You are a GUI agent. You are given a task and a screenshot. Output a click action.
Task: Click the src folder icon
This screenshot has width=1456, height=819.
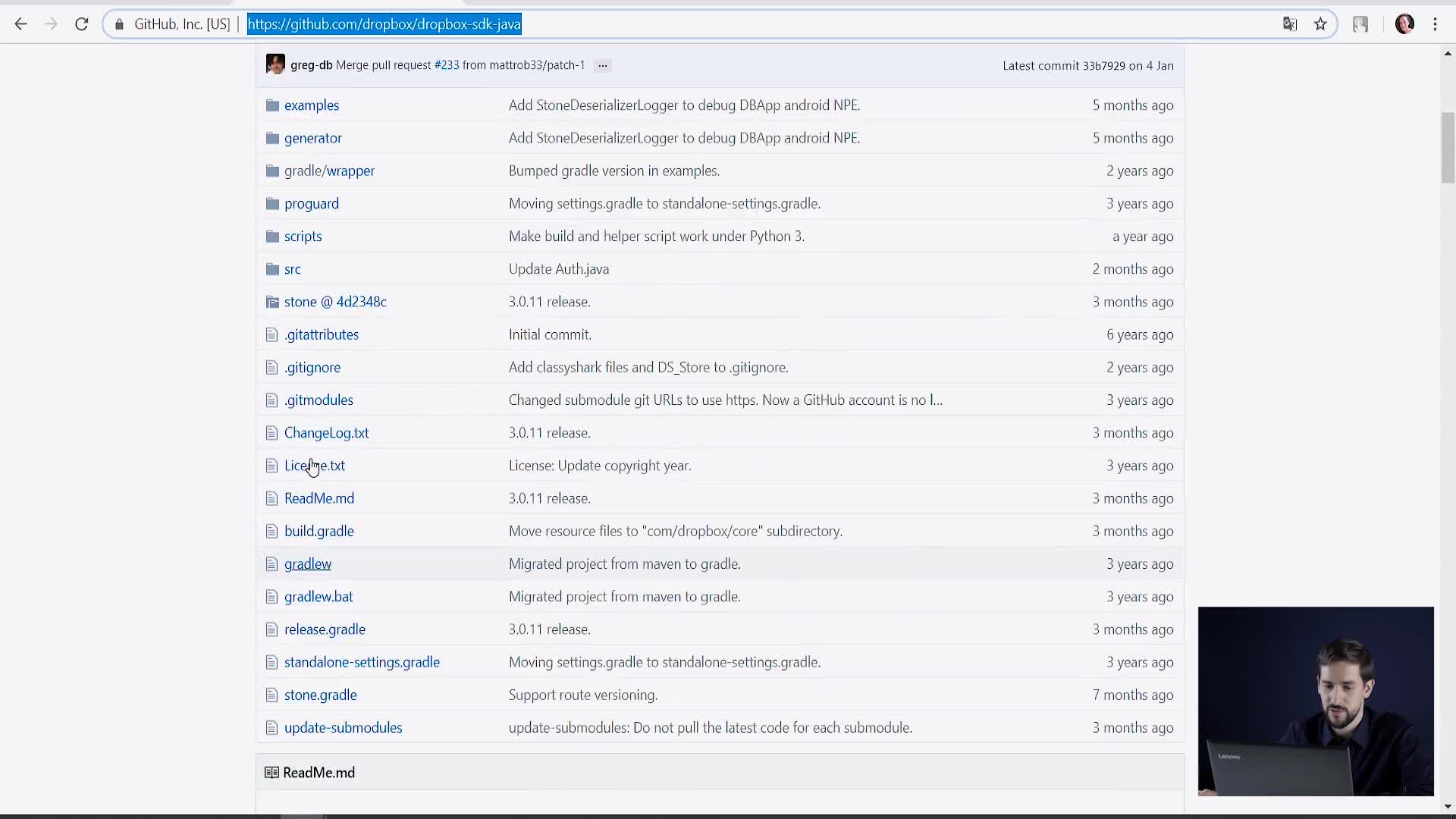(272, 269)
